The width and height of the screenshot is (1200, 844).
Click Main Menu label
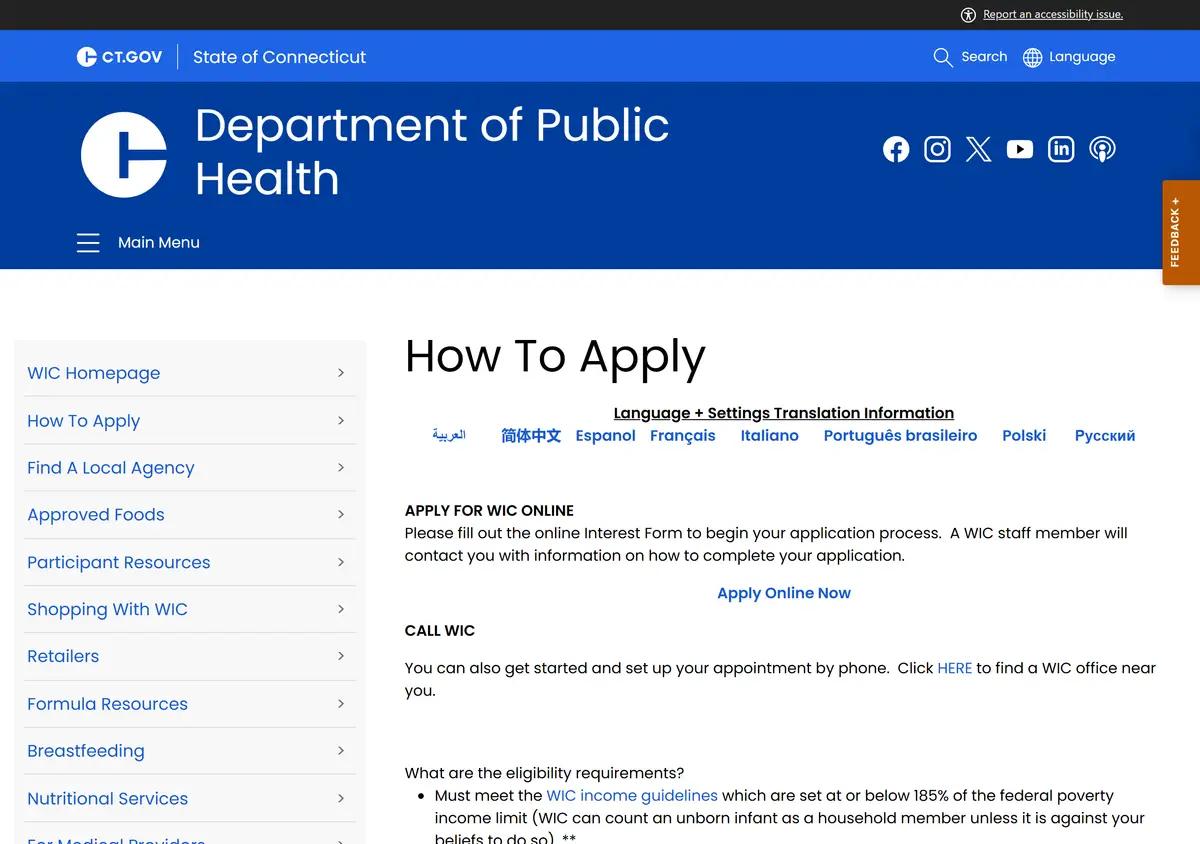pos(159,242)
